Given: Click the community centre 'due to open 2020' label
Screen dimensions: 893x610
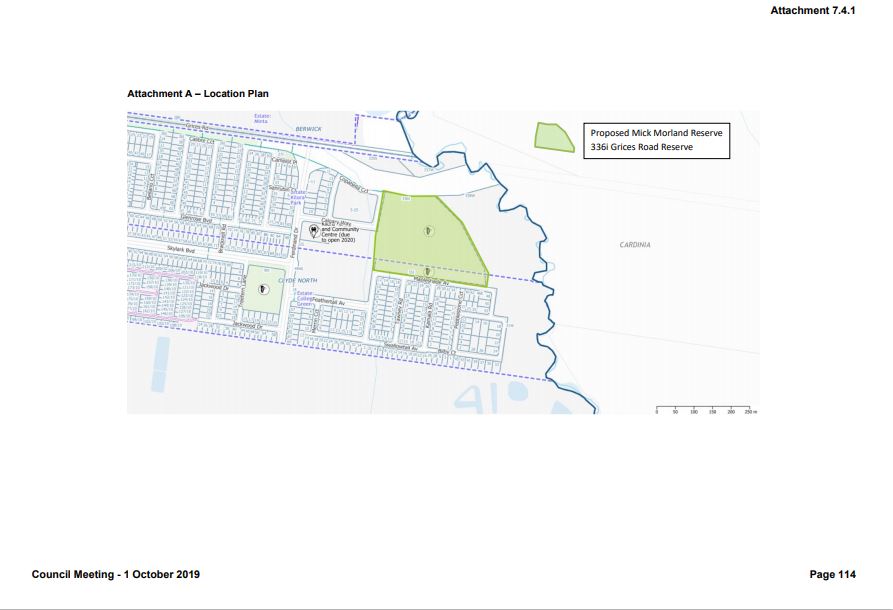Looking at the screenshot, I should pos(340,230).
